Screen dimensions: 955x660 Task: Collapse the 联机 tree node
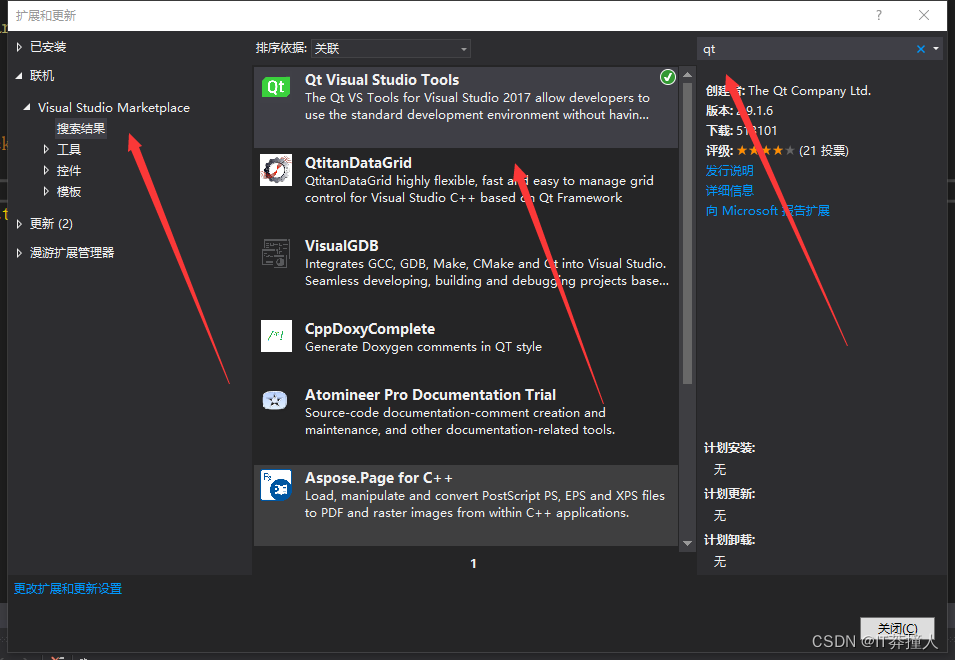[x=19, y=76]
